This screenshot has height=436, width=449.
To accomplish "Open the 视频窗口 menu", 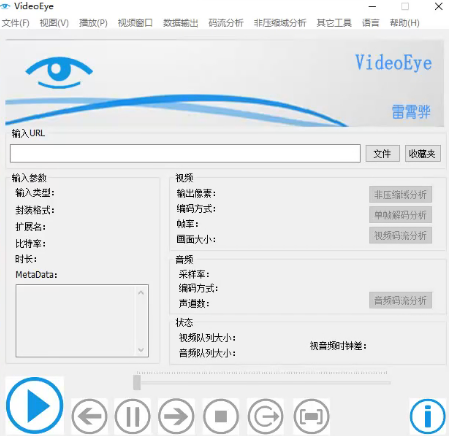I will click(x=135, y=23).
